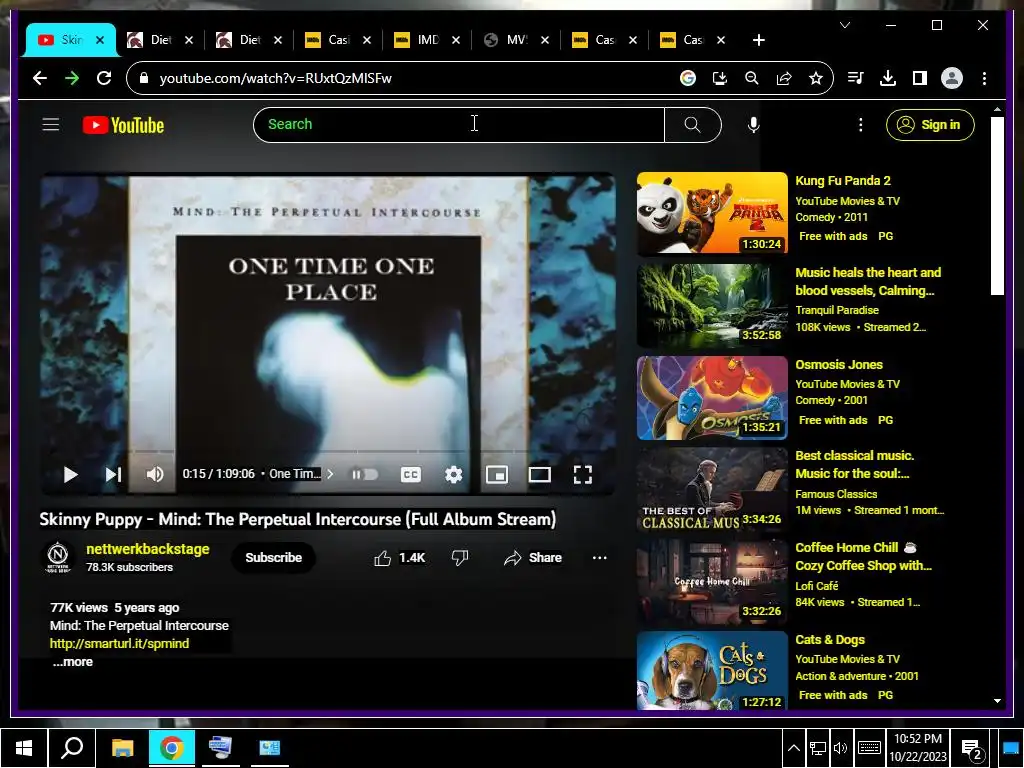1024x768 pixels.
Task: Click the Lofi Café channel name
Action: click(x=816, y=586)
